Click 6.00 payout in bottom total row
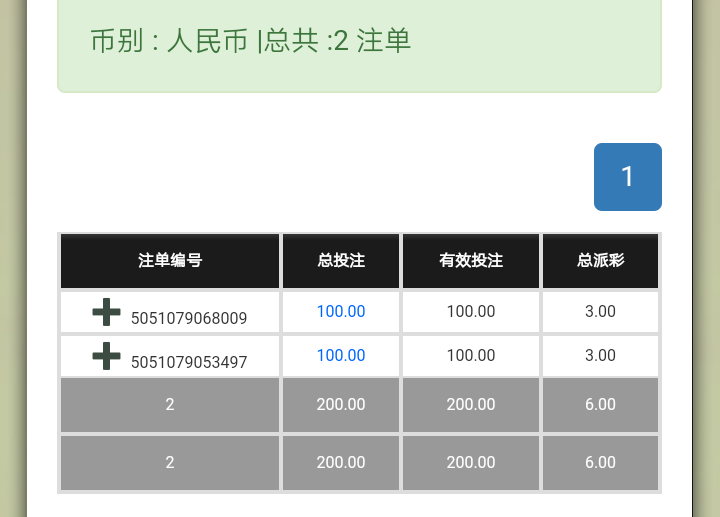720x517 pixels. (600, 463)
